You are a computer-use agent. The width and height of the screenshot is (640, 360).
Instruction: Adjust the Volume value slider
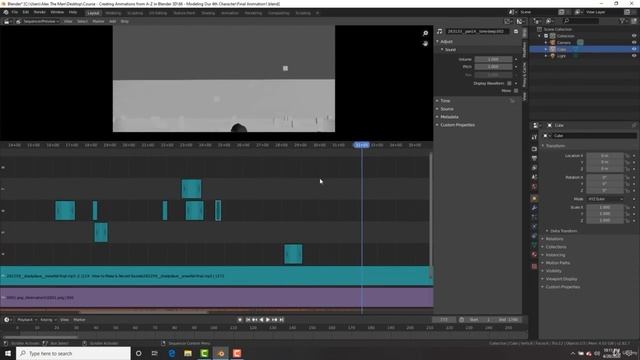tap(493, 60)
